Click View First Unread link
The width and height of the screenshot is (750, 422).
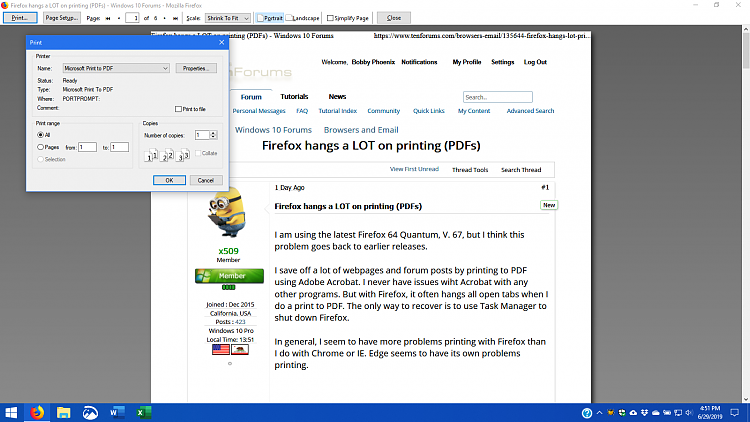tap(414, 169)
